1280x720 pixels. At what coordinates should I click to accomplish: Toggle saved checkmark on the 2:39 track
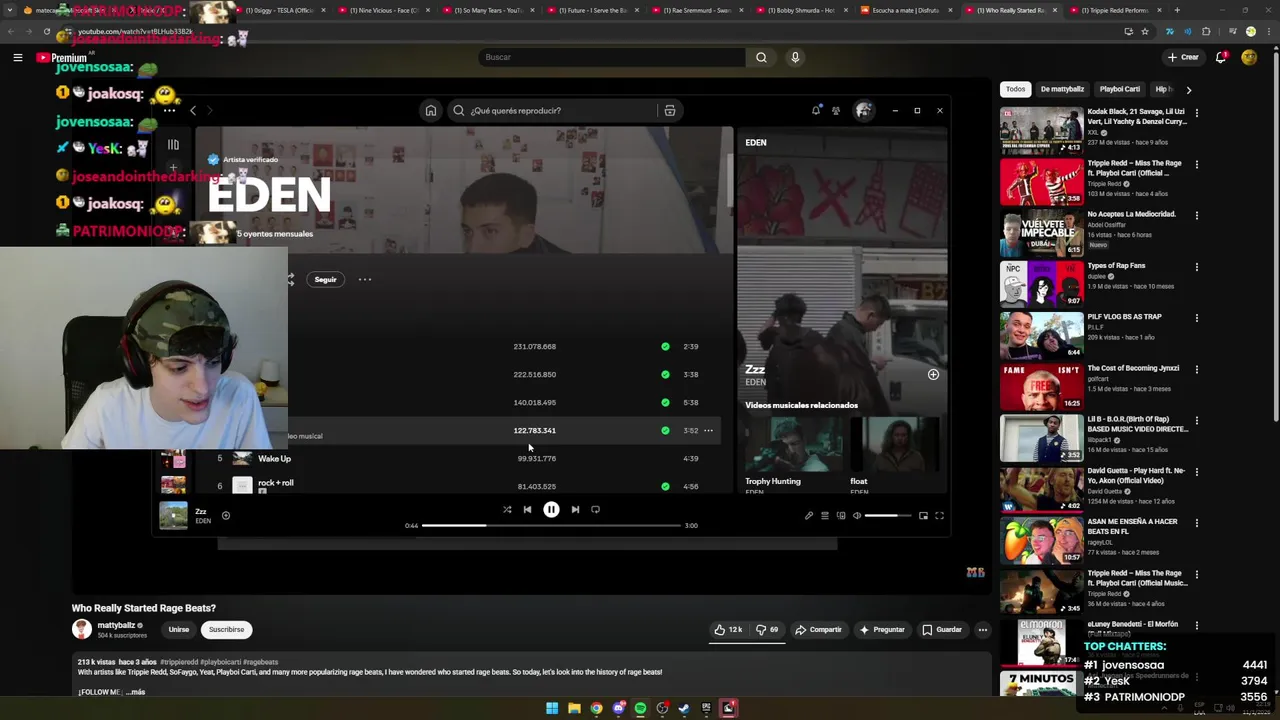(665, 347)
